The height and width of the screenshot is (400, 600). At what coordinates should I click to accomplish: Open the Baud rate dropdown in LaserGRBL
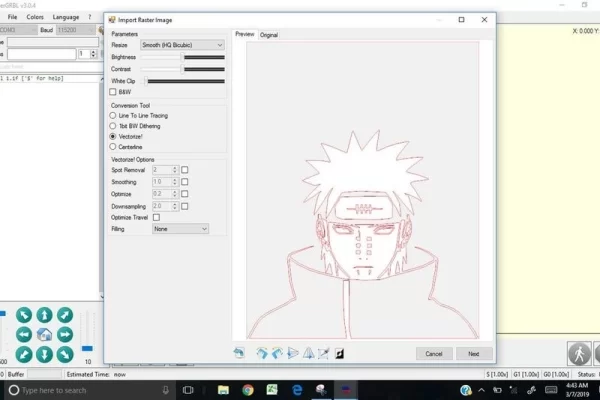tap(75, 30)
